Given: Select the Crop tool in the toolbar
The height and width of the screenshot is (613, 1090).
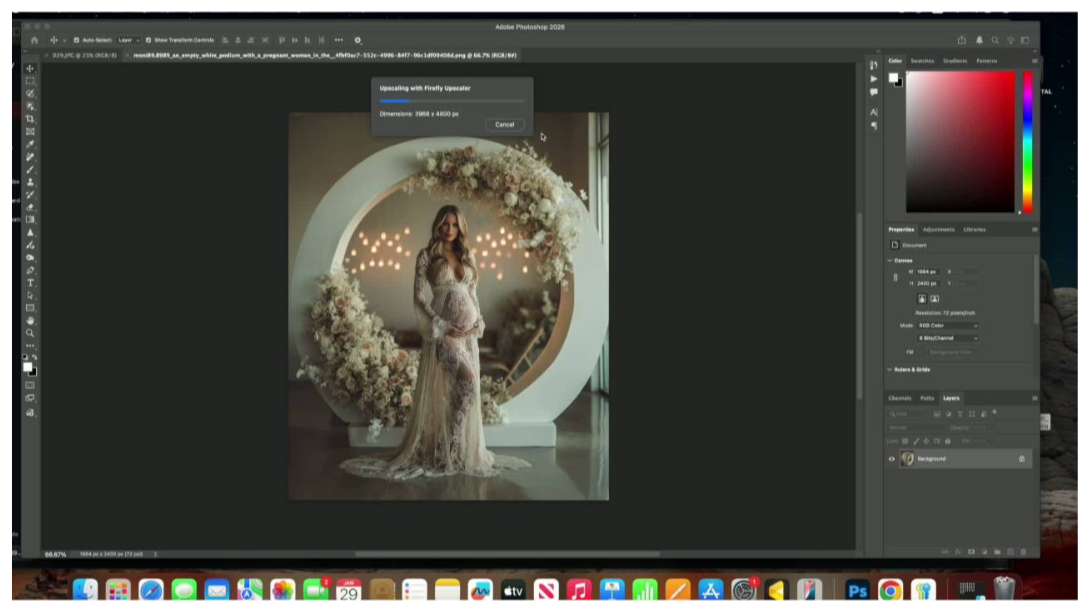Looking at the screenshot, I should point(30,119).
